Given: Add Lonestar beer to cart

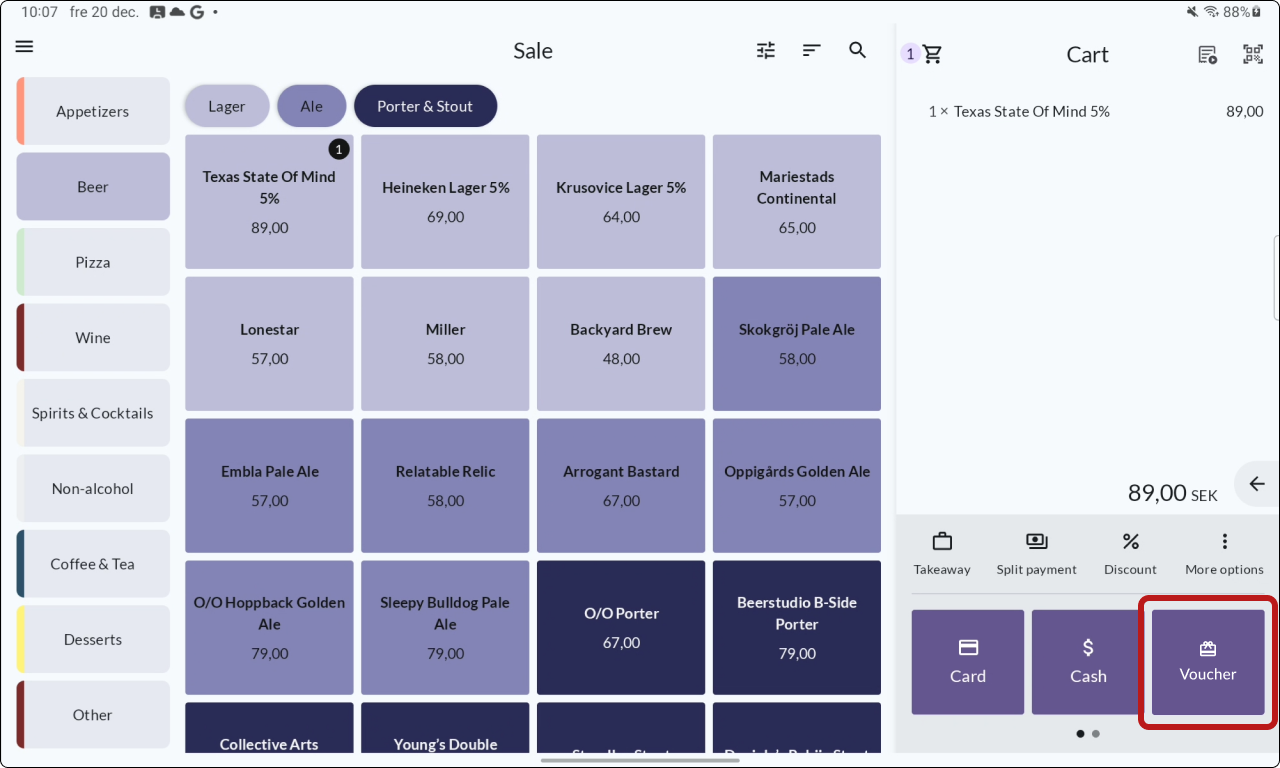Looking at the screenshot, I should click(x=270, y=344).
